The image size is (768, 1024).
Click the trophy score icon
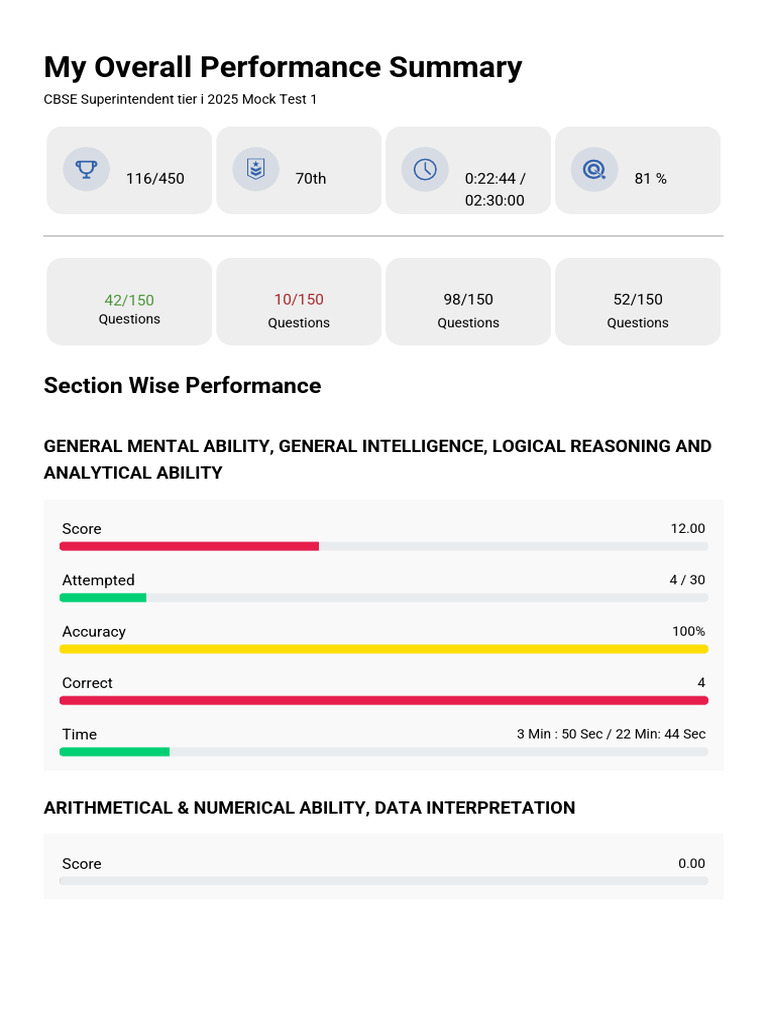[86, 169]
